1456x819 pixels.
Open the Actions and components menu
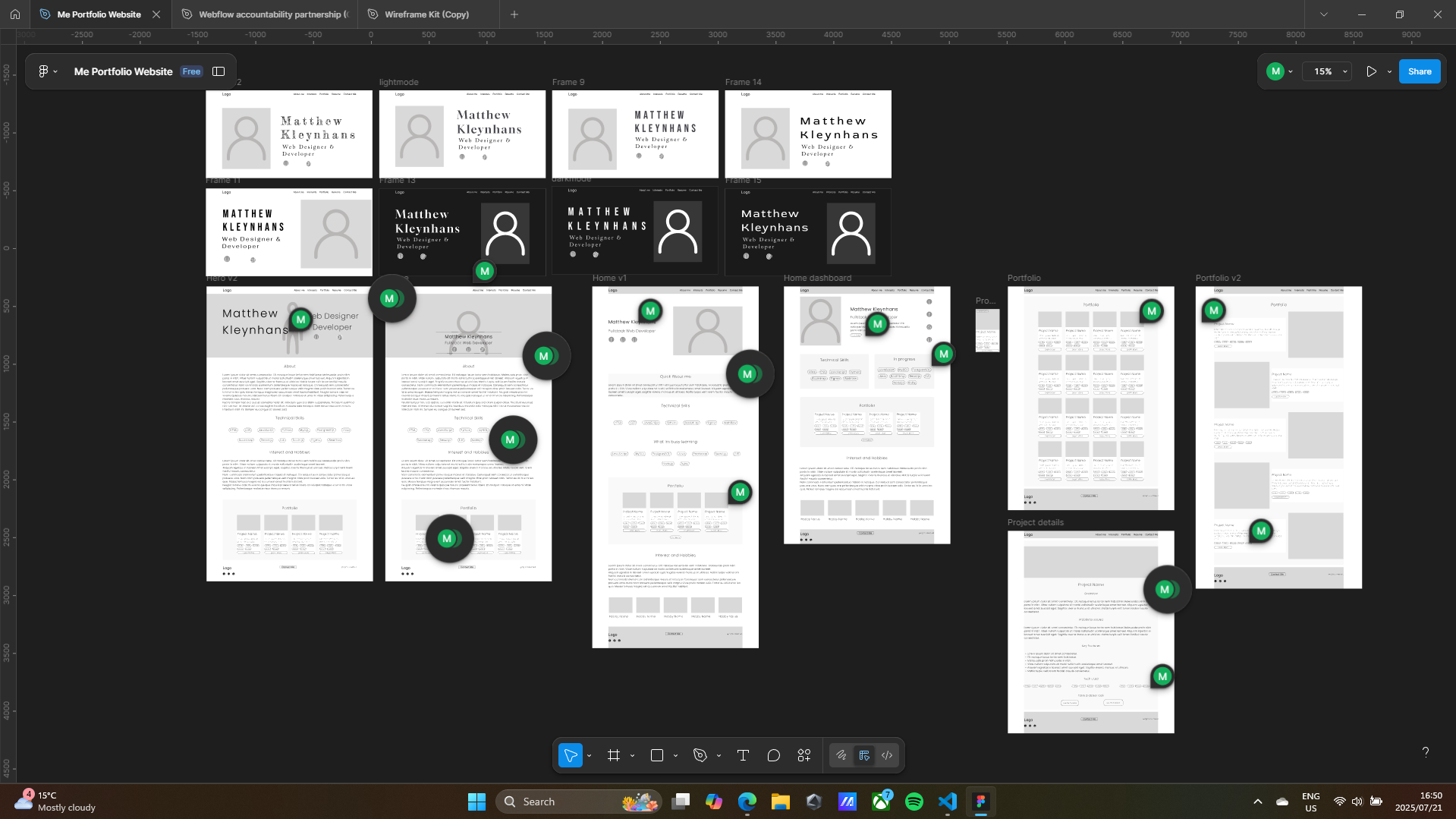tap(804, 755)
